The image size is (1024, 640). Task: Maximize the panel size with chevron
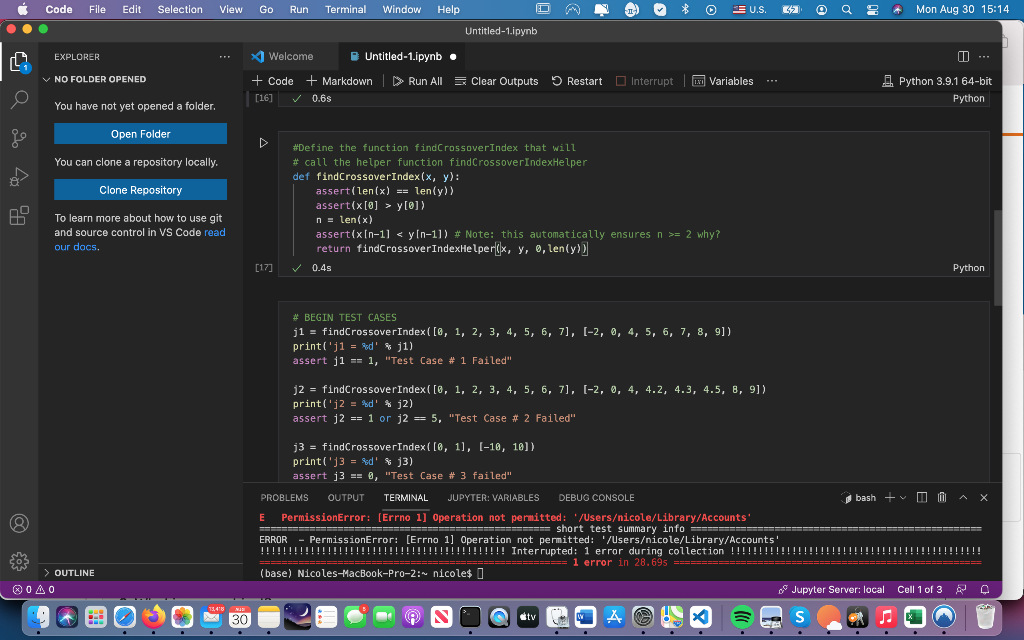point(963,497)
